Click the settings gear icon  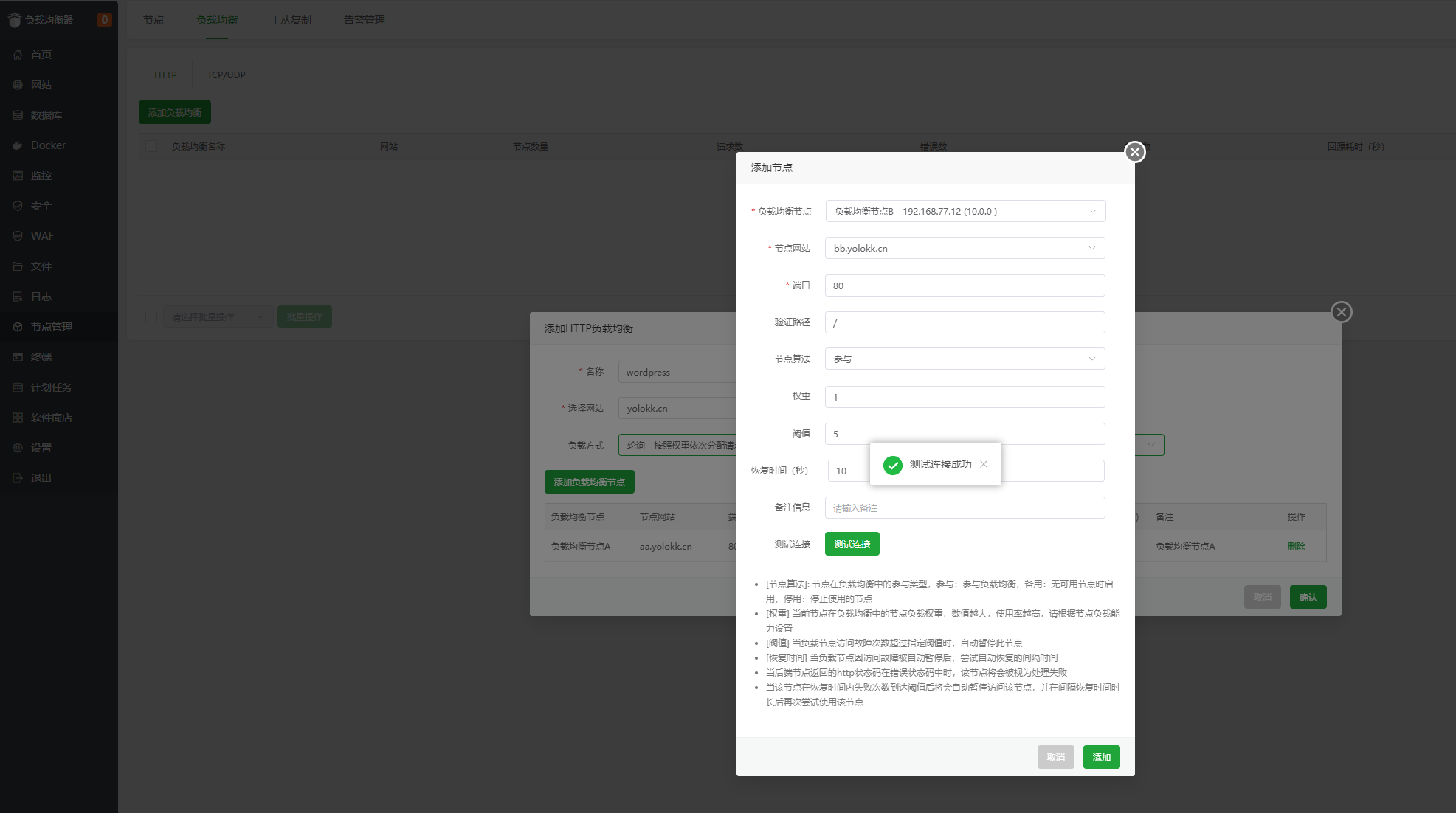(18, 448)
